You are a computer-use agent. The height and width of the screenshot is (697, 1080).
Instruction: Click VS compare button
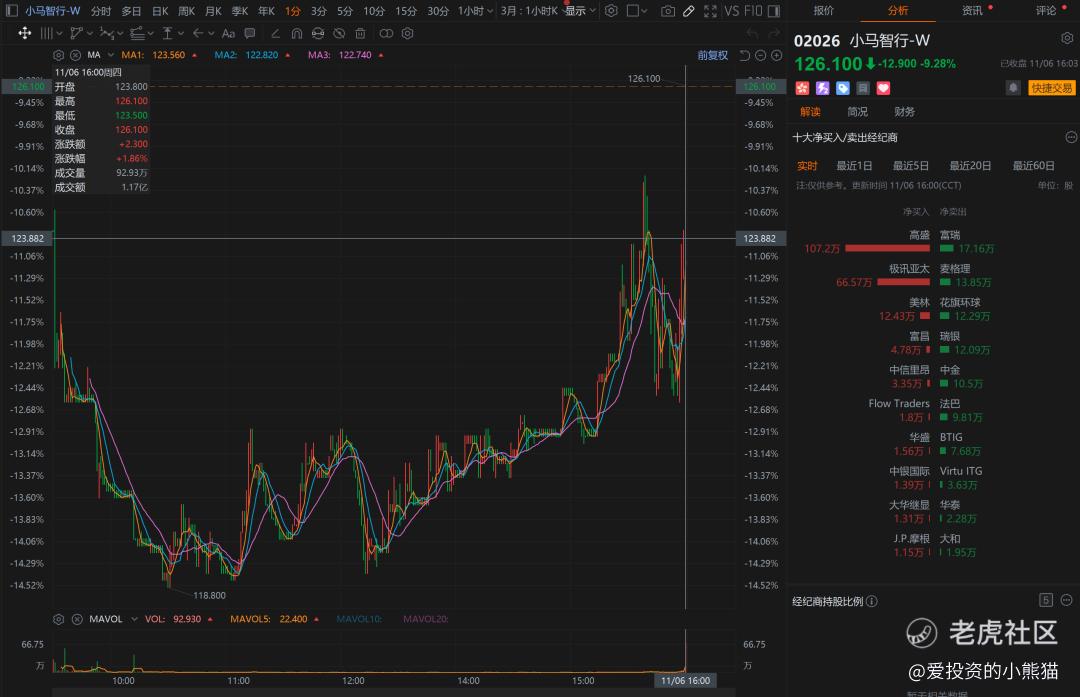click(x=731, y=11)
